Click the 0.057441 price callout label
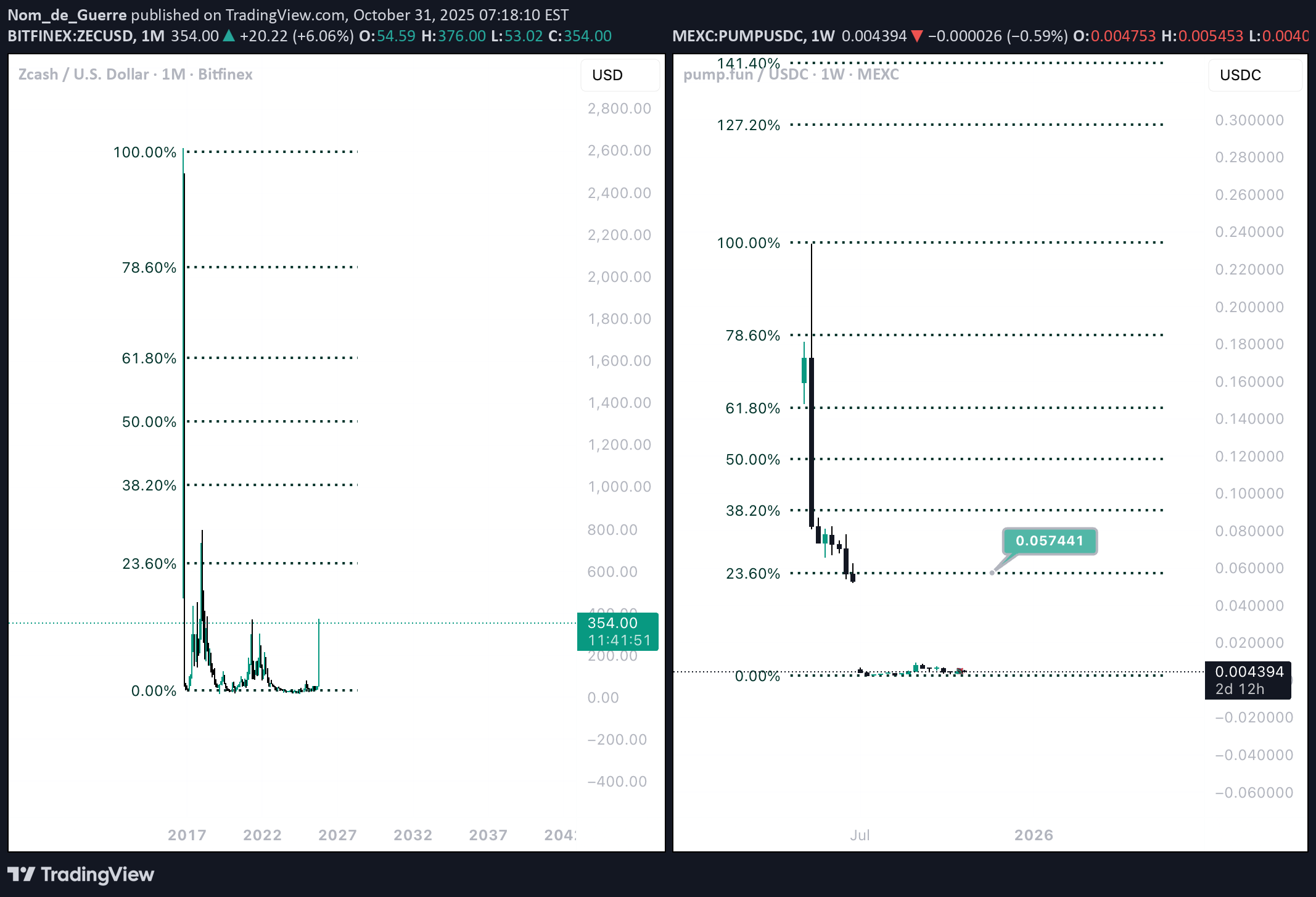This screenshot has height=897, width=1316. tap(1049, 541)
